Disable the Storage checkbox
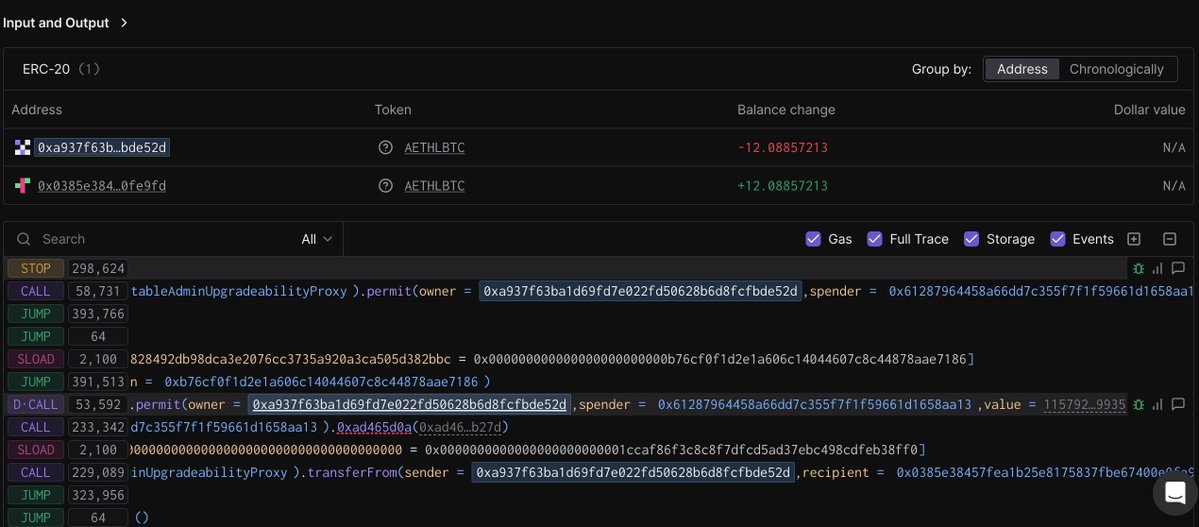1199x527 pixels. (x=971, y=239)
